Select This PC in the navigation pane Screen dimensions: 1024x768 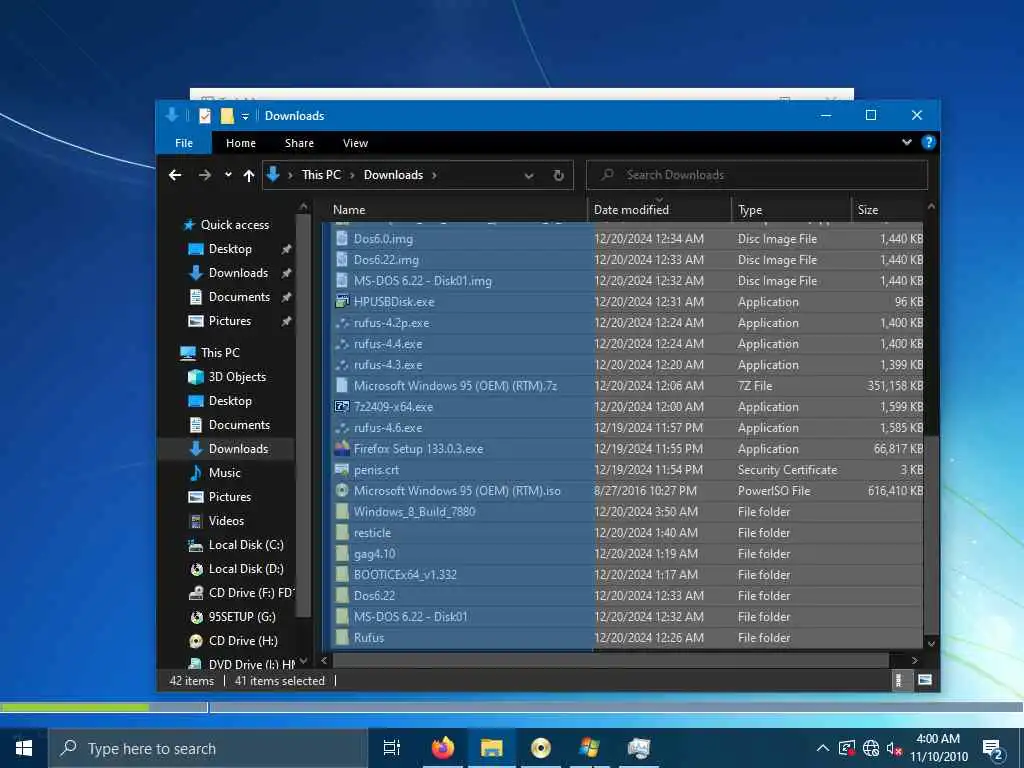pyautogui.click(x=220, y=353)
